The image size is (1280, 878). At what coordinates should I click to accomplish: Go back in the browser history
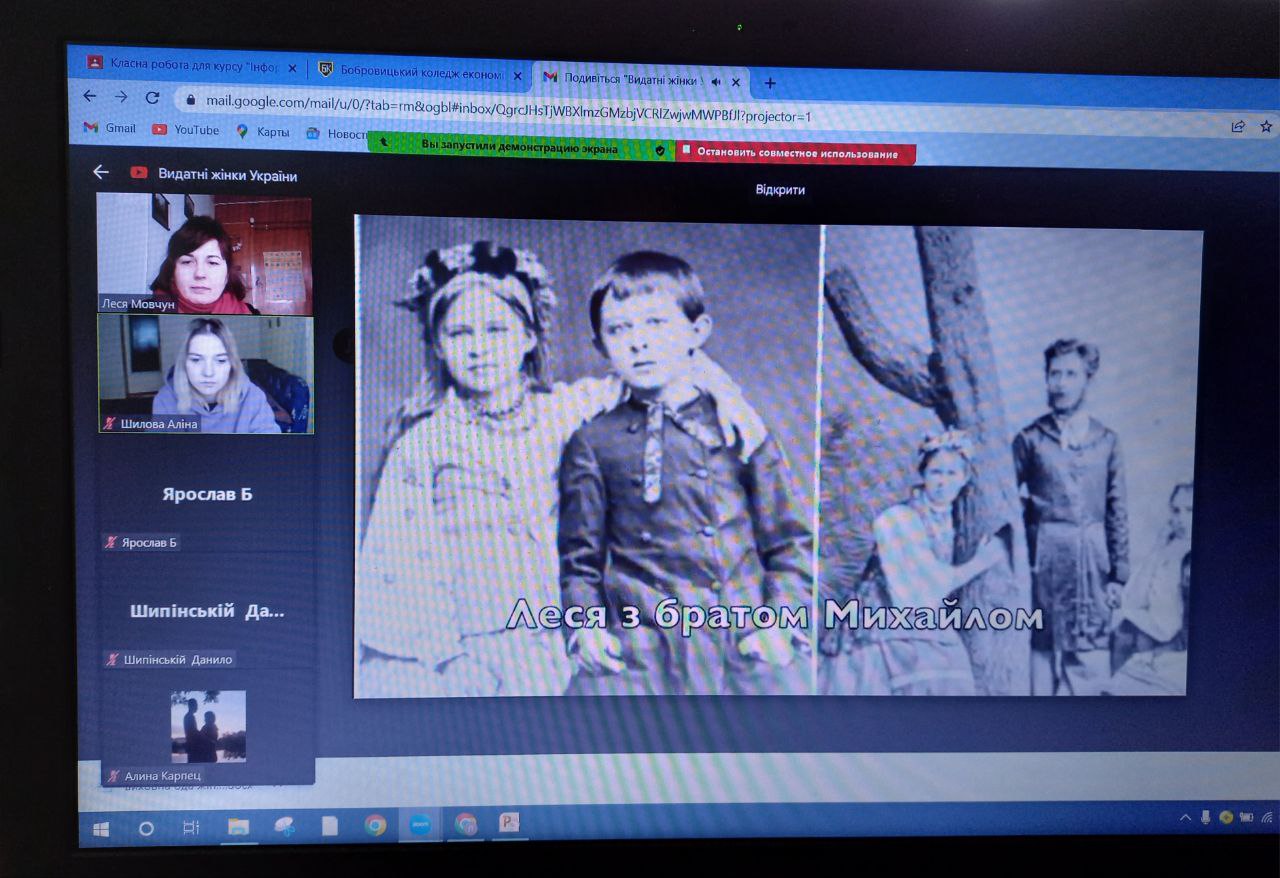coord(90,96)
